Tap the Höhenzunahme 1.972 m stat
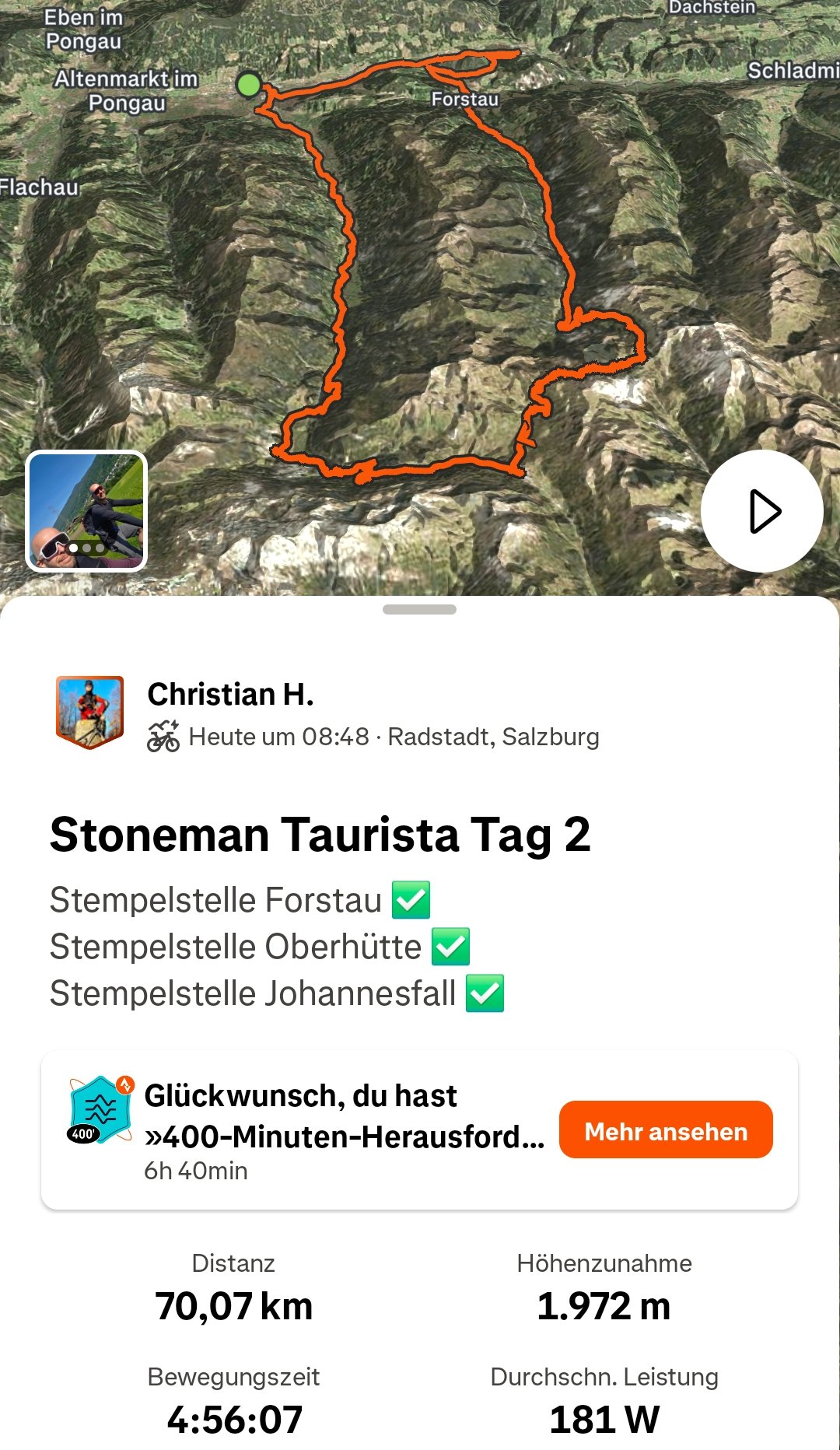The height and width of the screenshot is (1450, 840). click(x=604, y=1288)
